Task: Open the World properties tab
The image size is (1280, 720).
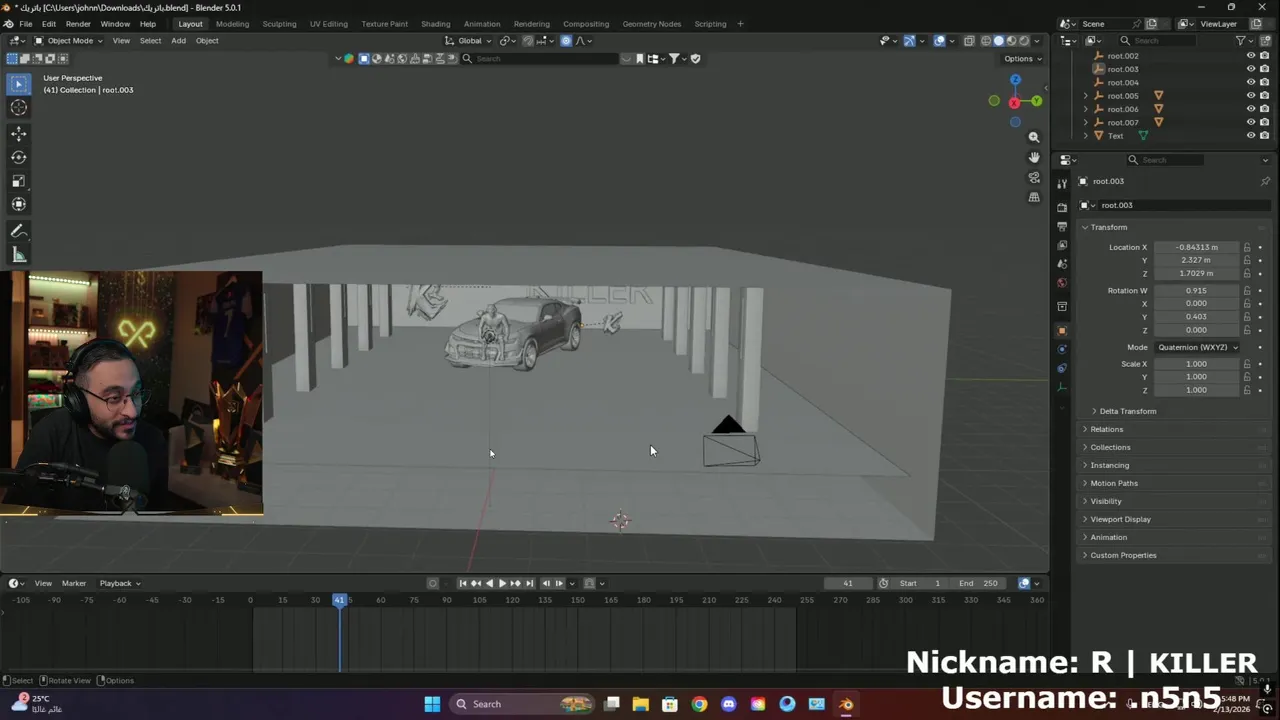Action: [x=1062, y=283]
